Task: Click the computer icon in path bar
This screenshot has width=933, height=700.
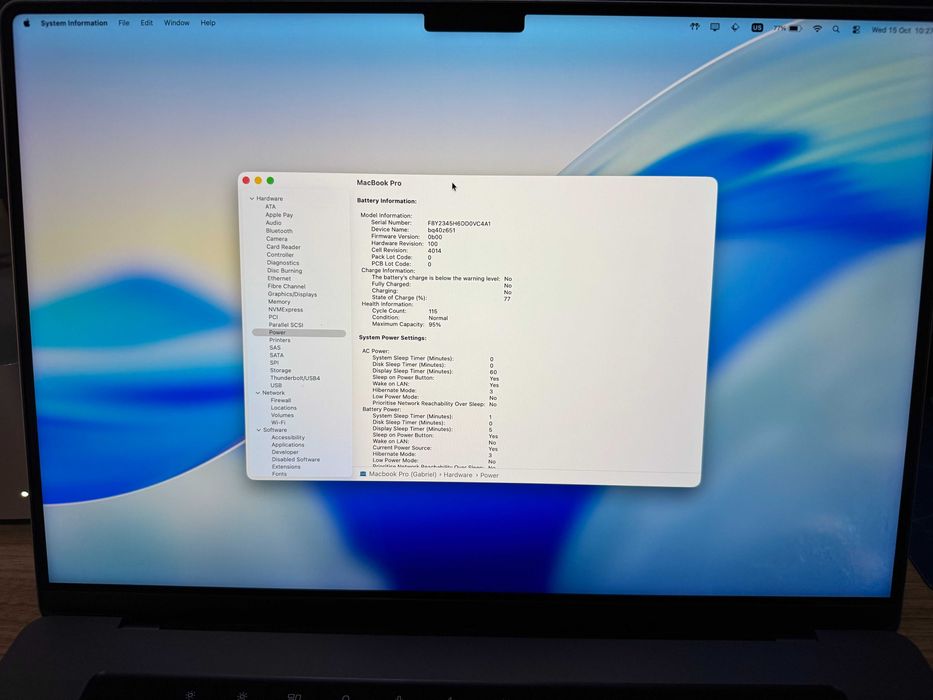Action: 363,474
